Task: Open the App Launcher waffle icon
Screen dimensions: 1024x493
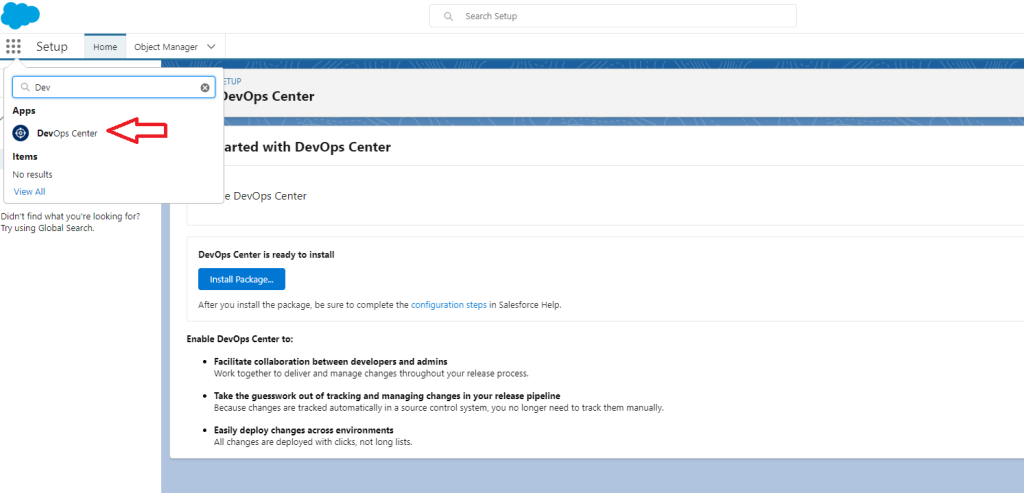Action: [x=13, y=46]
